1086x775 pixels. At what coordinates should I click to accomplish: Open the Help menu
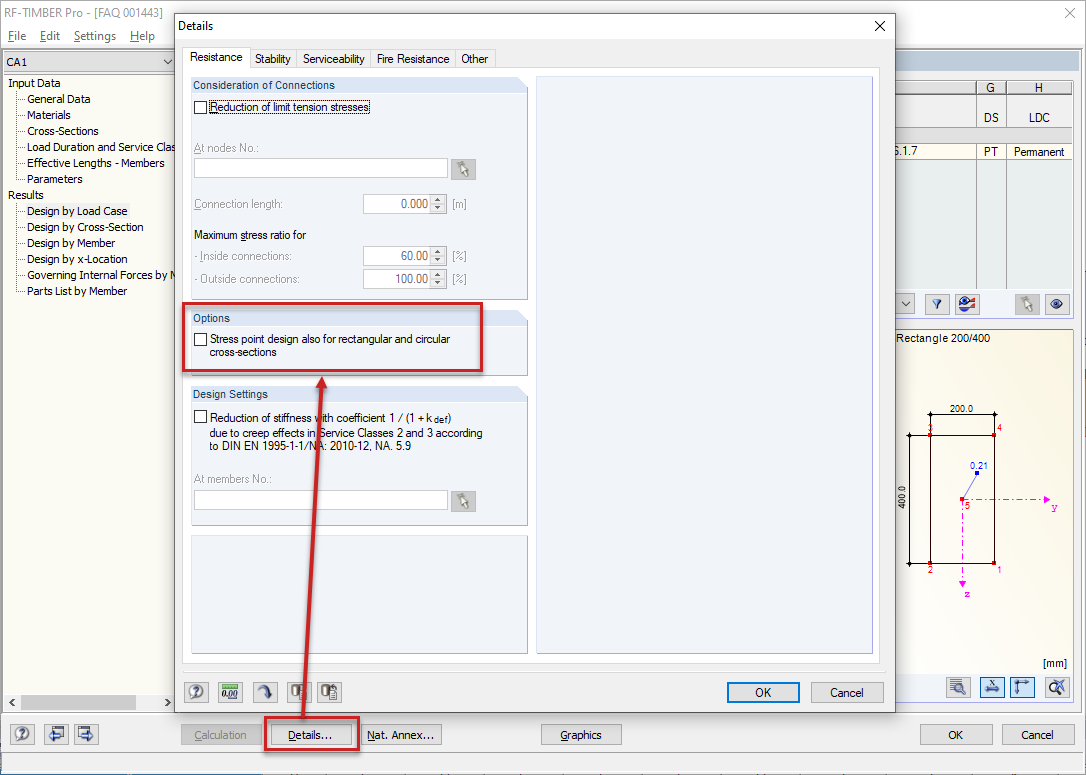142,36
